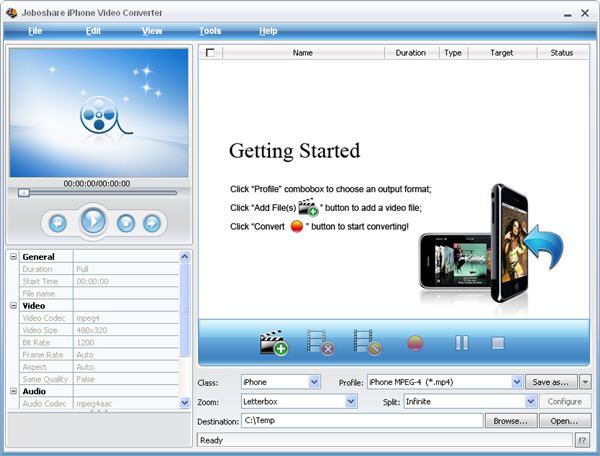
Task: Minimize the converter window
Action: tap(567, 14)
